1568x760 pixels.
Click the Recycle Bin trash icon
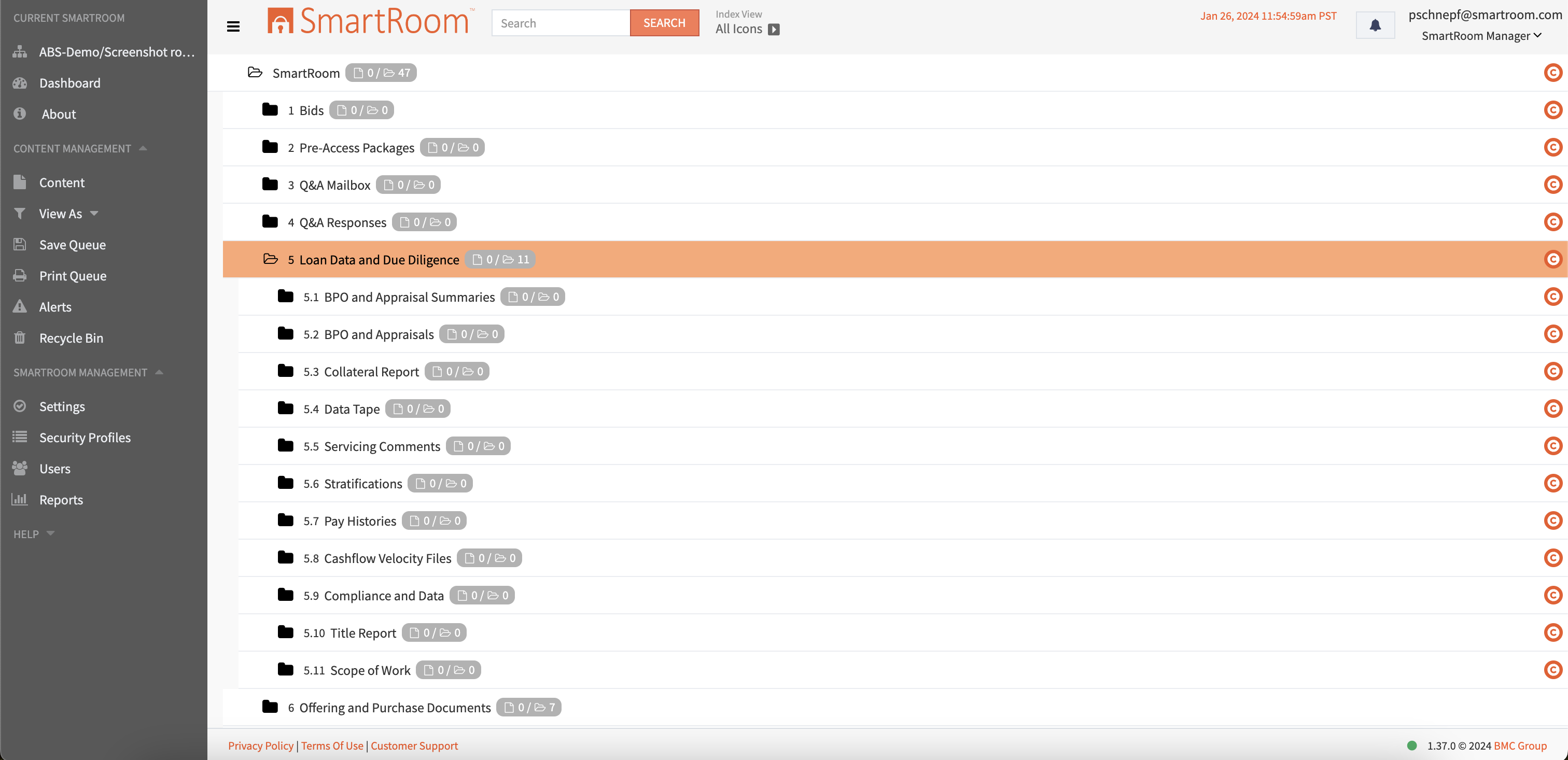point(20,337)
